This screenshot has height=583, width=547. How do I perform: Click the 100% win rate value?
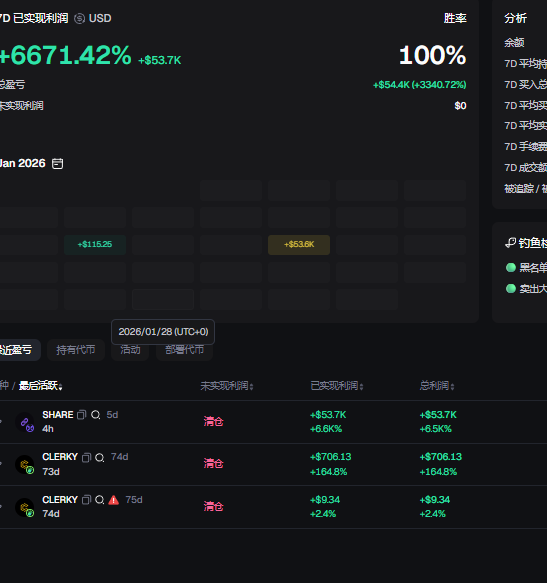coord(432,55)
